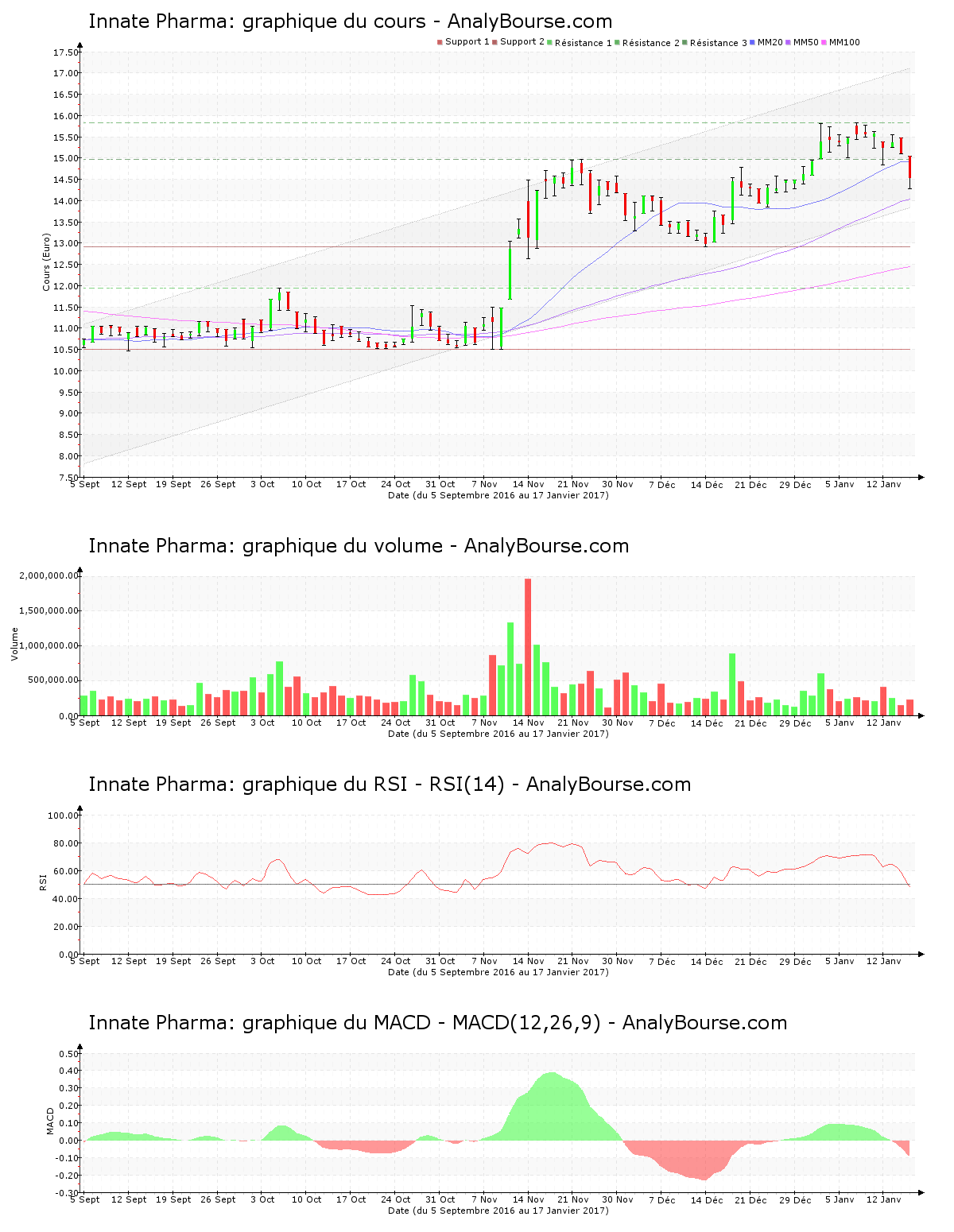Image resolution: width=954 pixels, height=1232 pixels.
Task: Click the 500,000.00 volume axis label
Action: (52, 680)
